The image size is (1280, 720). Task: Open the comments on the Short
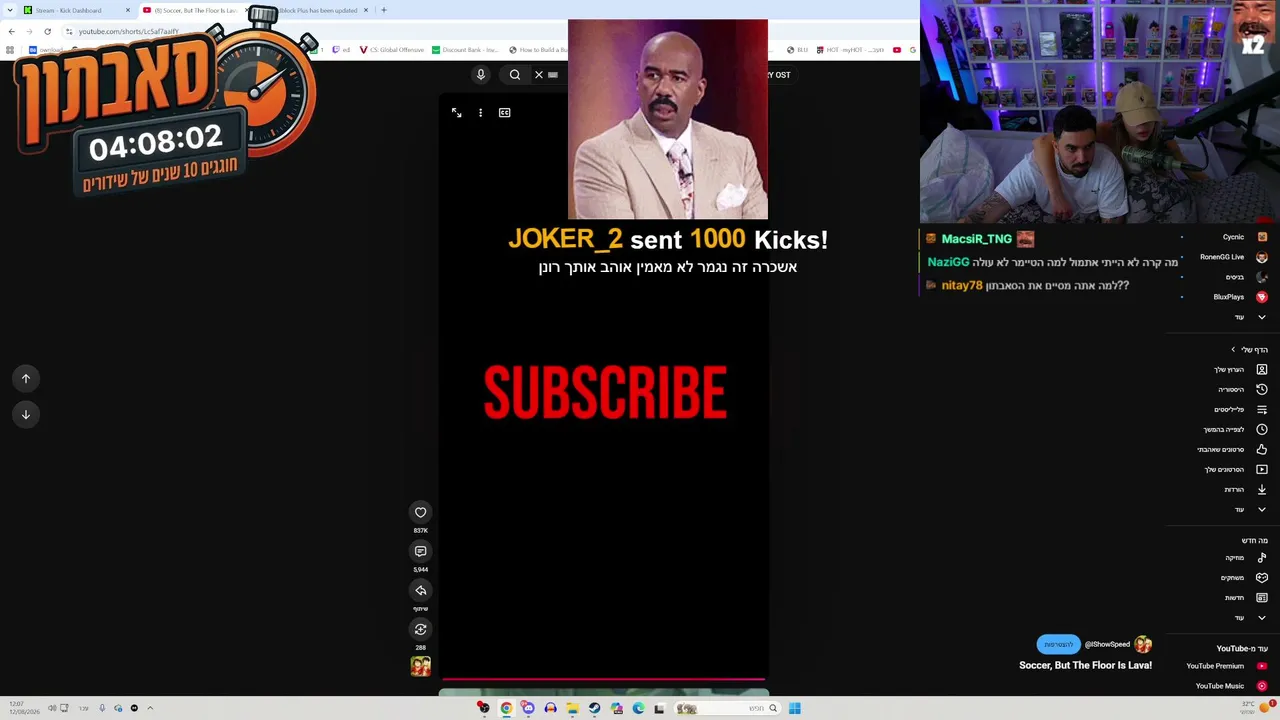tap(421, 551)
